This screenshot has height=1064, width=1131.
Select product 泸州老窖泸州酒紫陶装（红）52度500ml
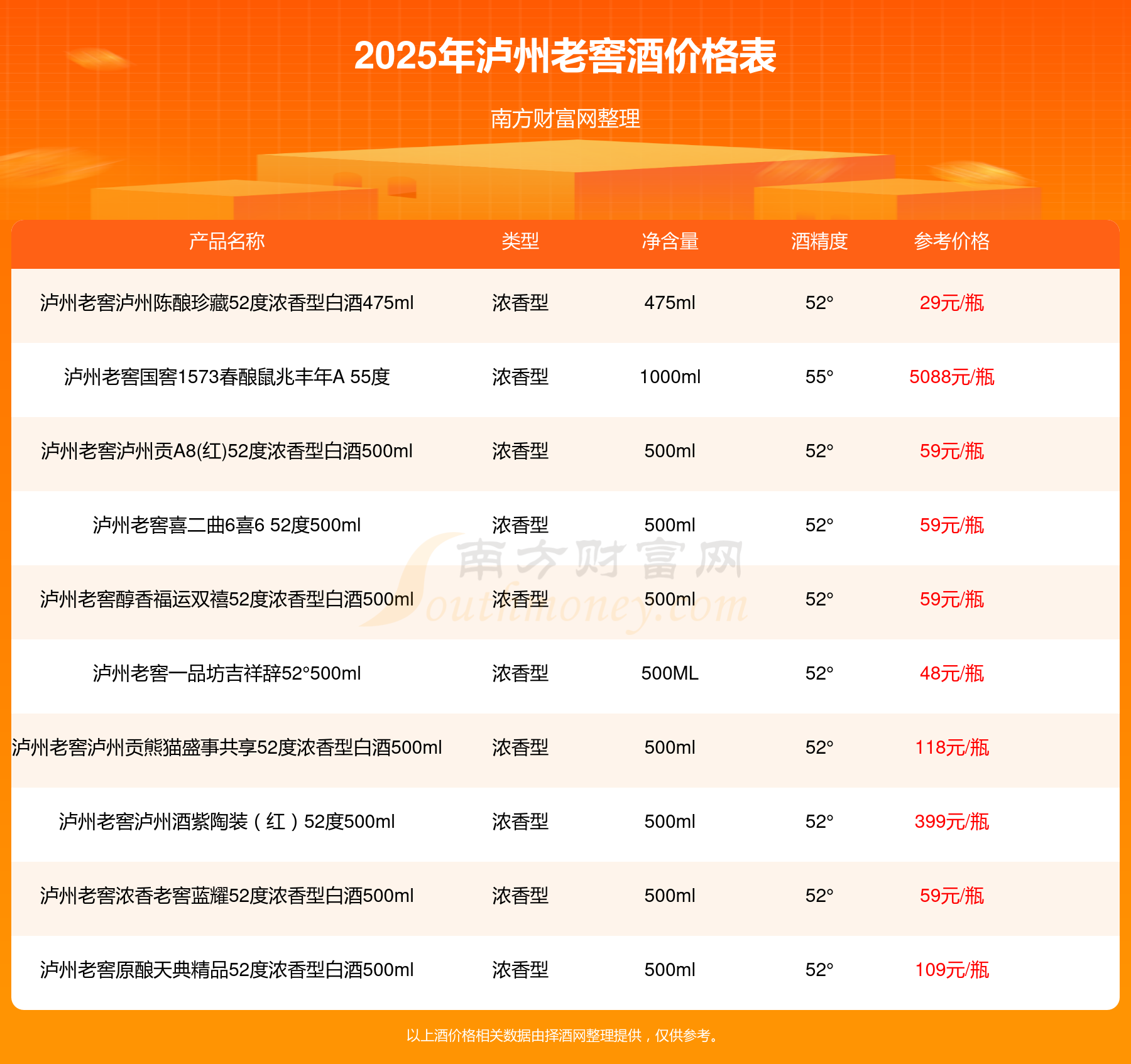pyautogui.click(x=227, y=822)
